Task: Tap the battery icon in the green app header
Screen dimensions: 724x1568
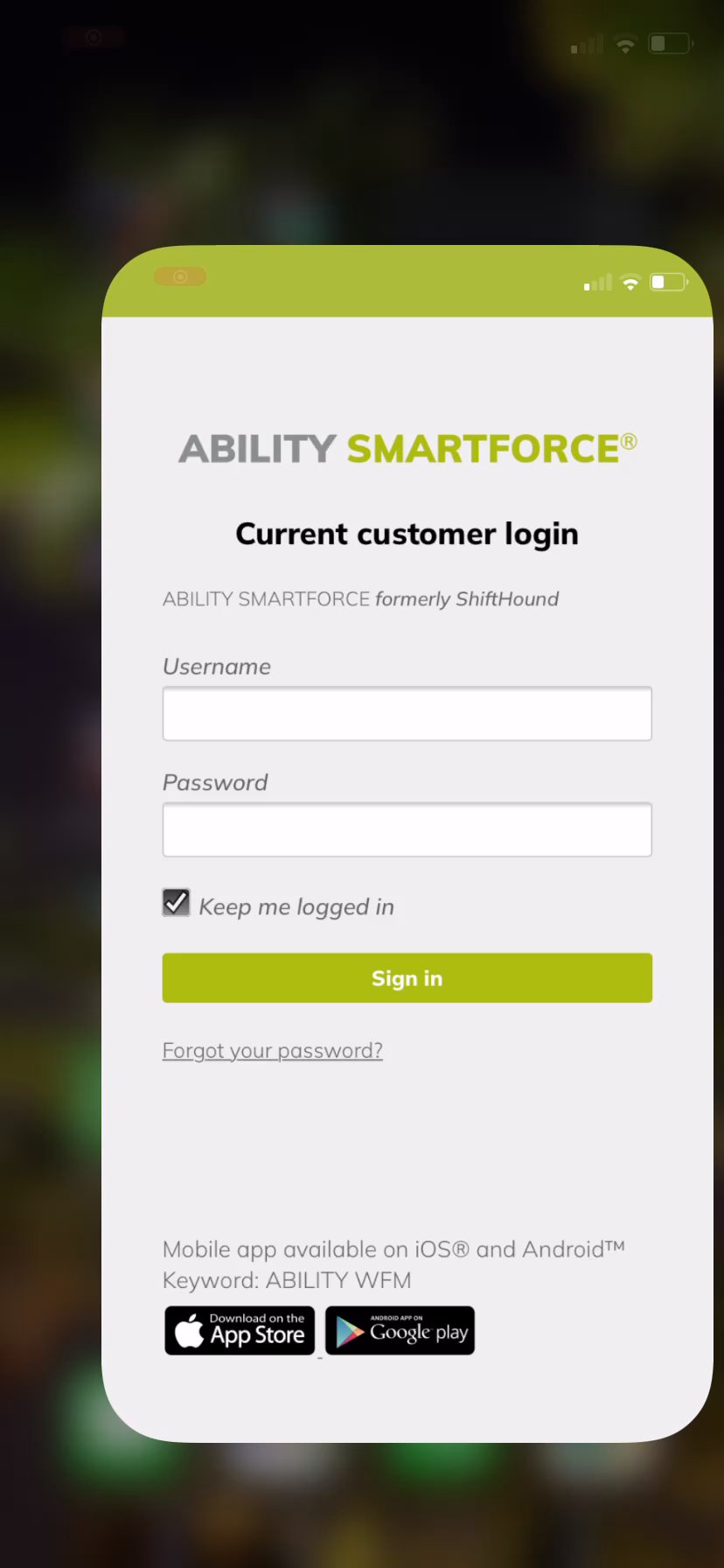Action: pyautogui.click(x=669, y=282)
